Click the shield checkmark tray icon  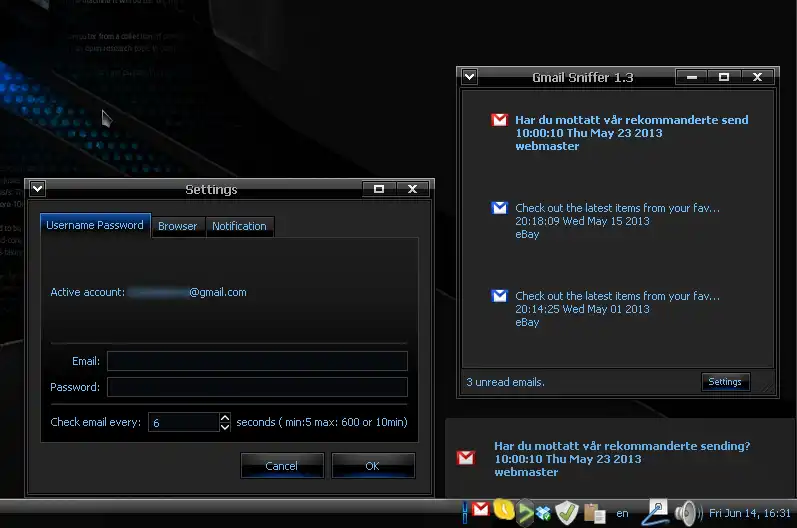[566, 513]
